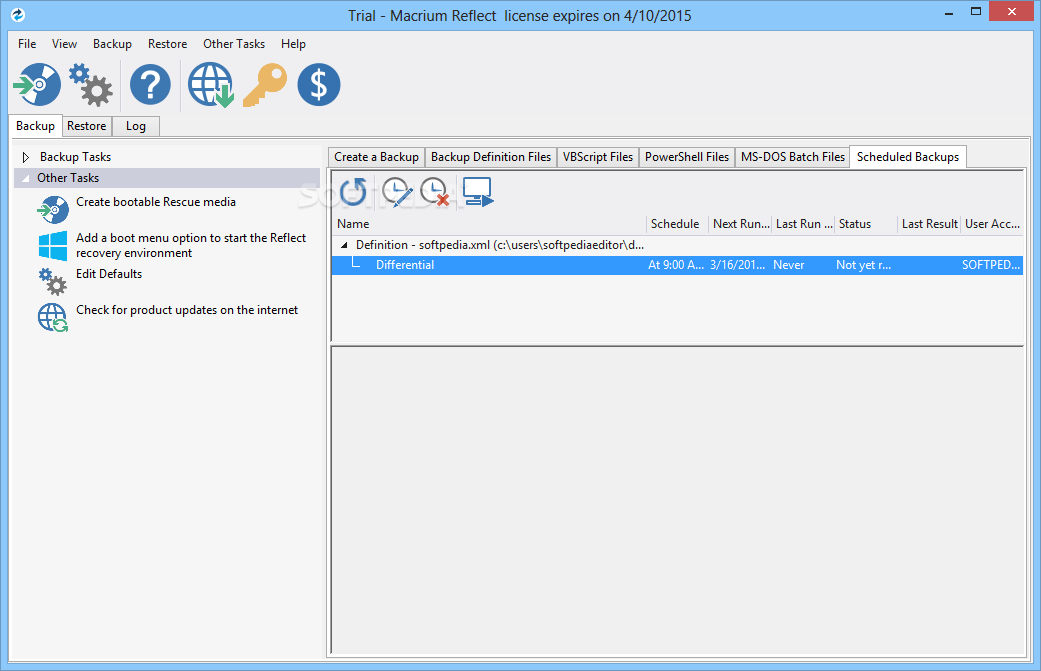The width and height of the screenshot is (1041, 671).
Task: Maximize the Macrium Reflect window
Action: coord(975,12)
